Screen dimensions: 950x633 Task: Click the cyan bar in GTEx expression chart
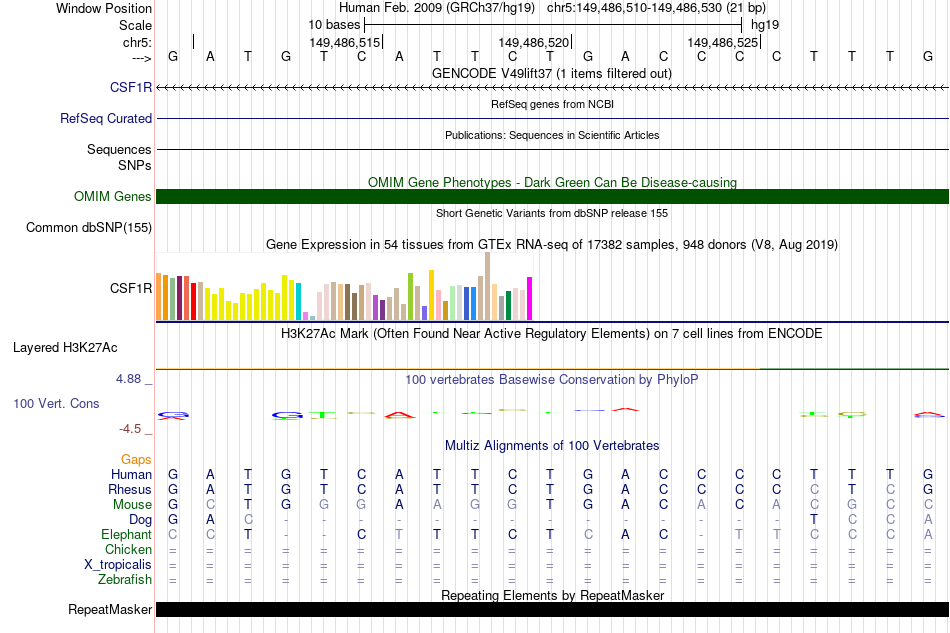[x=299, y=301]
